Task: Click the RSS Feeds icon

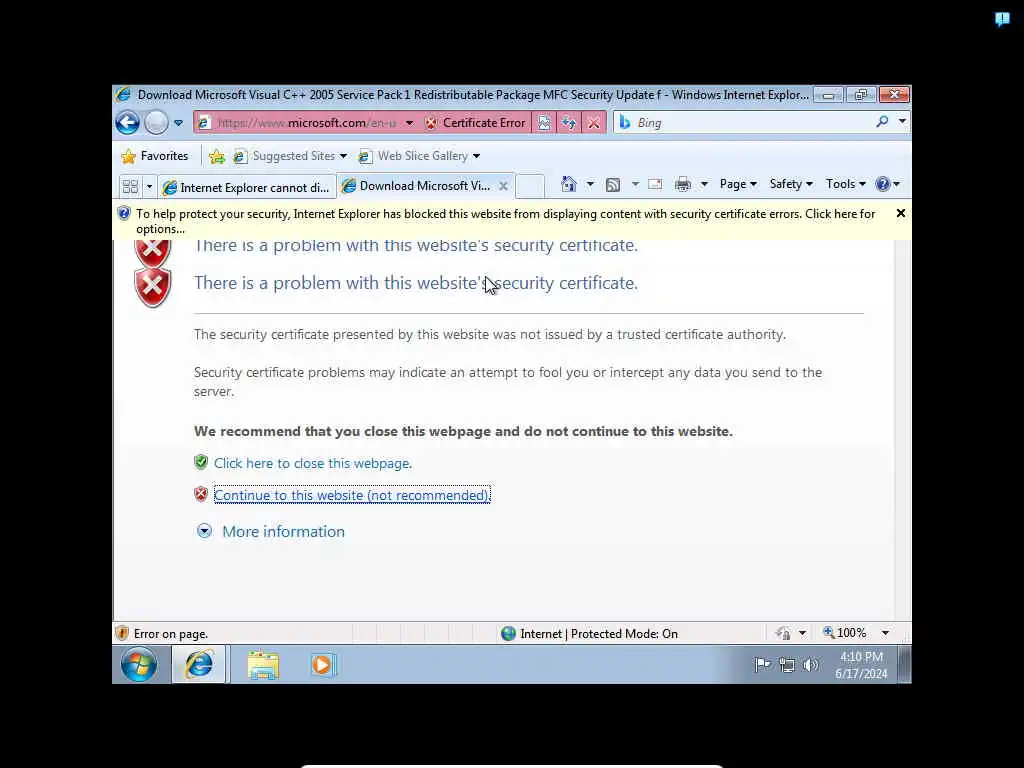Action: 613,185
